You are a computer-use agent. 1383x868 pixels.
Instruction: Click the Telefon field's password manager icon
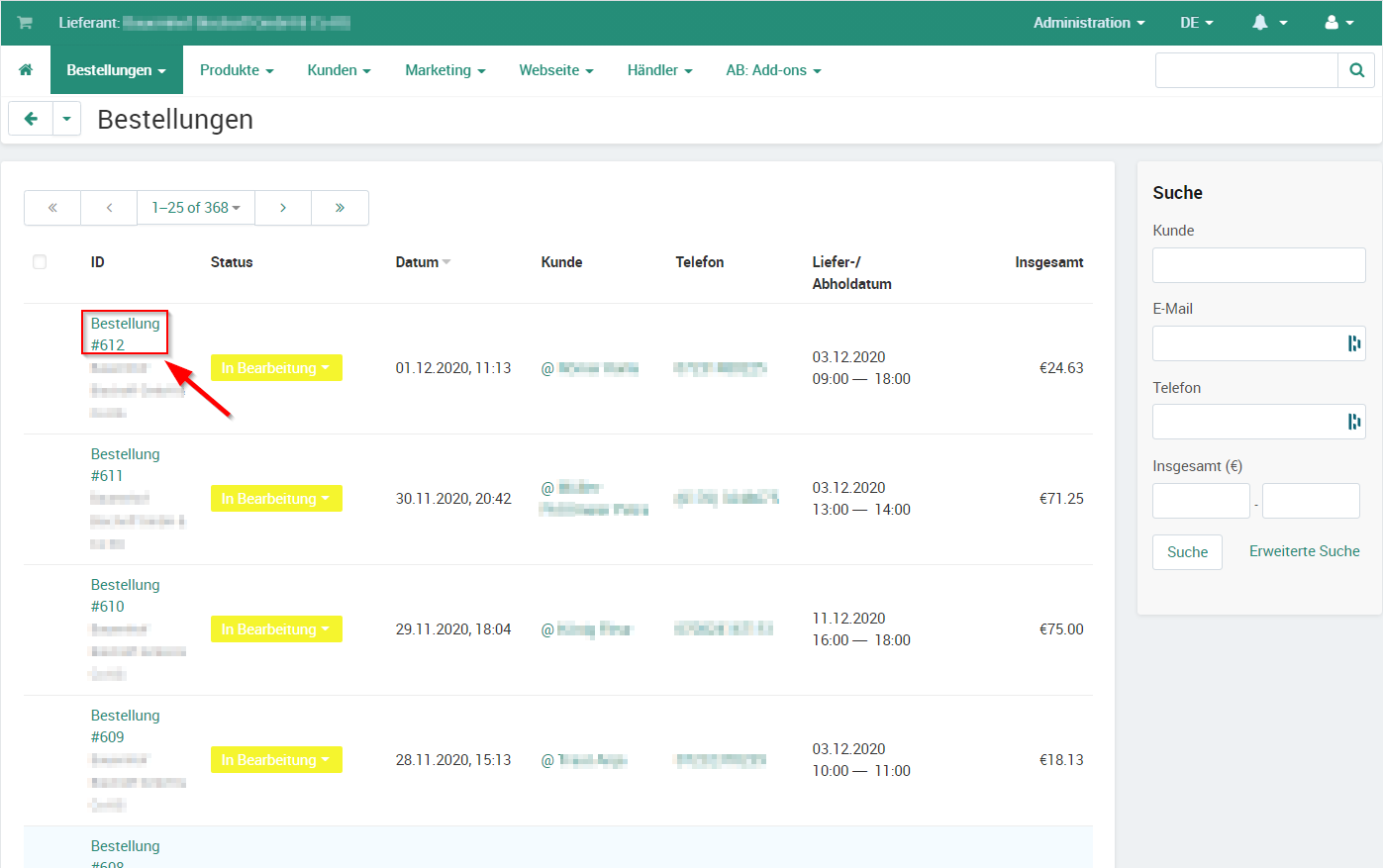1353,422
